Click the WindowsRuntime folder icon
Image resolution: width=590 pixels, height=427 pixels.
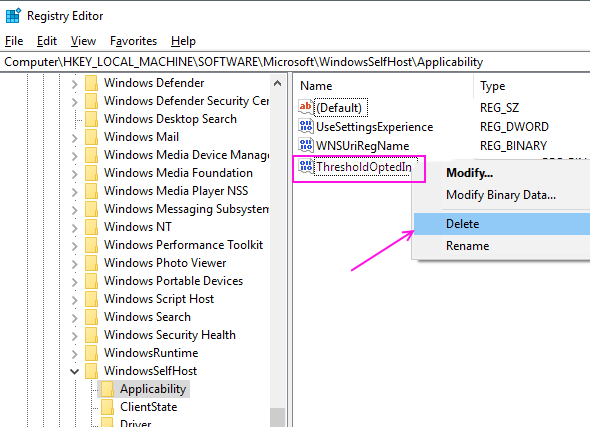91,353
